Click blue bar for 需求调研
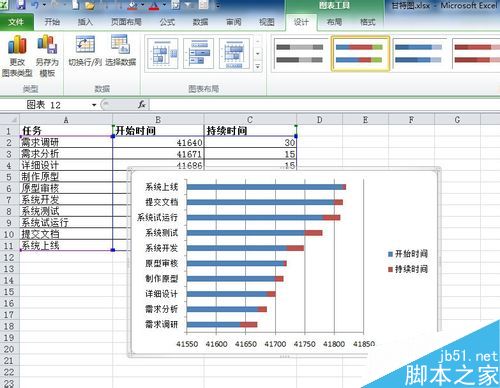 click(214, 324)
